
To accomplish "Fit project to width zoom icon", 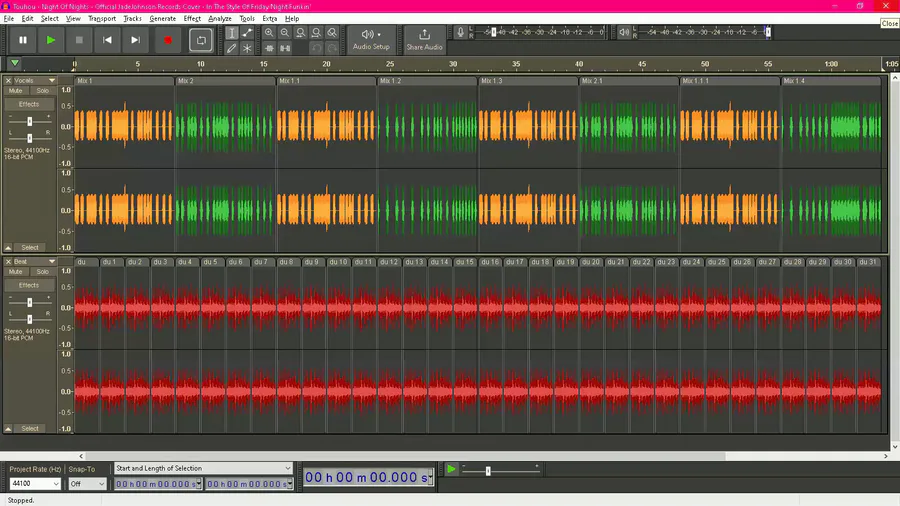I will pos(316,33).
